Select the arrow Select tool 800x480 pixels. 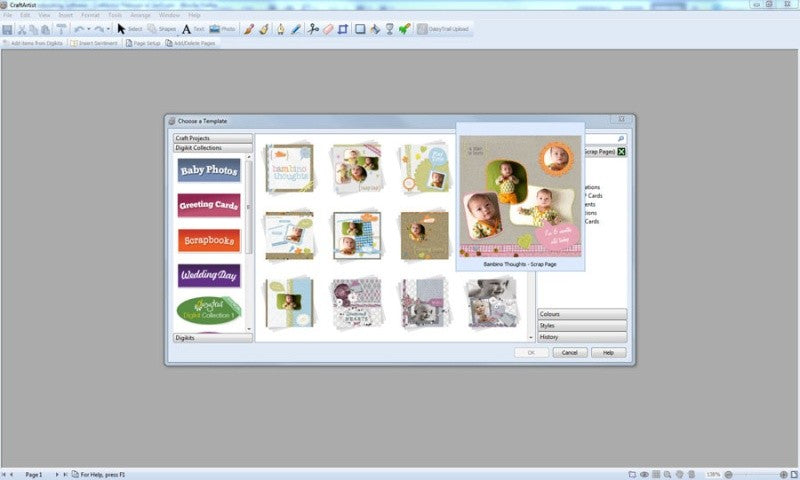130,29
